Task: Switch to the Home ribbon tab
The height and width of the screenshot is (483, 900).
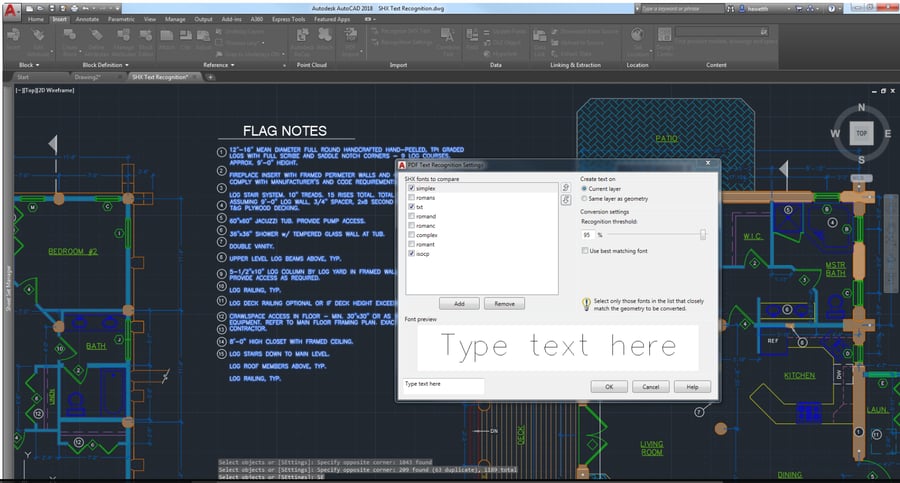Action: tap(36, 19)
